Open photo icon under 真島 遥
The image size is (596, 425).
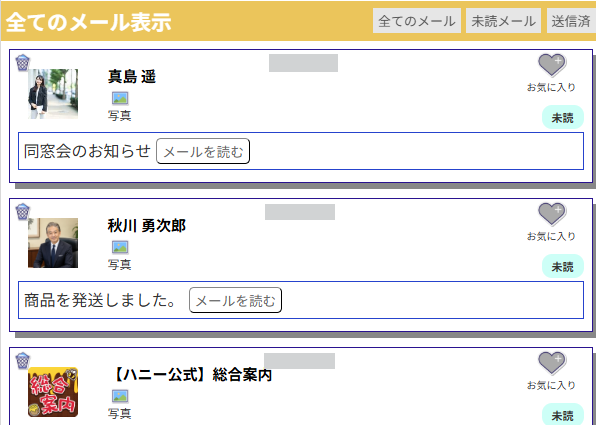point(120,98)
